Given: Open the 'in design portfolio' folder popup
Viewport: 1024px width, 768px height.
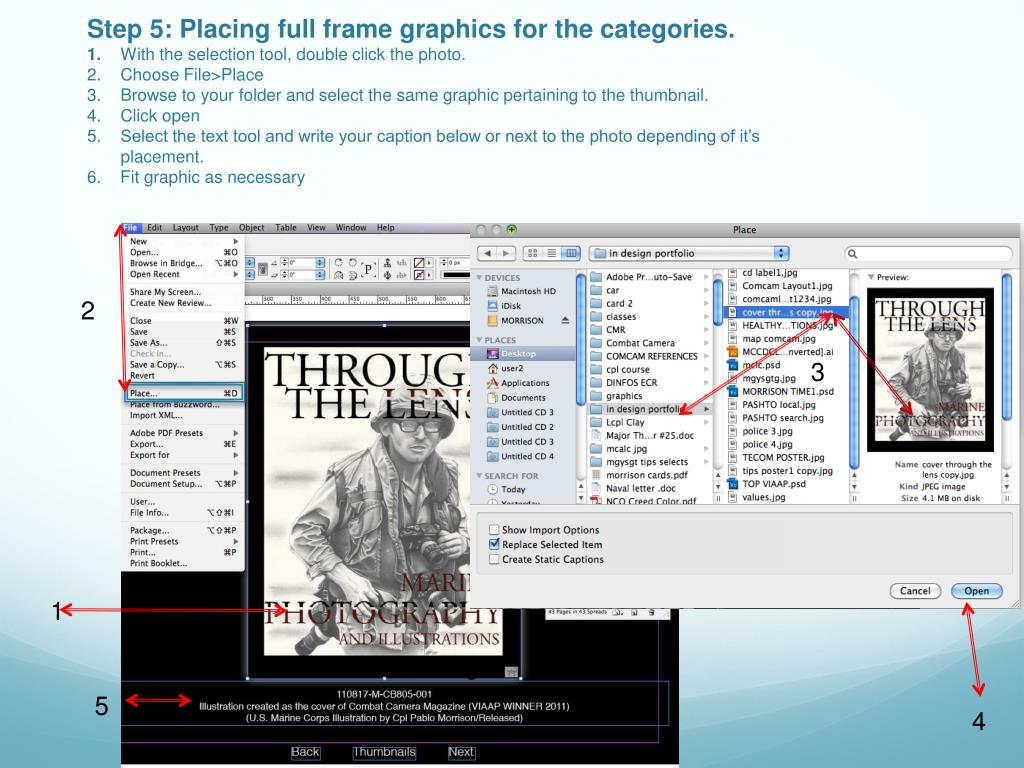Looking at the screenshot, I should coord(689,253).
